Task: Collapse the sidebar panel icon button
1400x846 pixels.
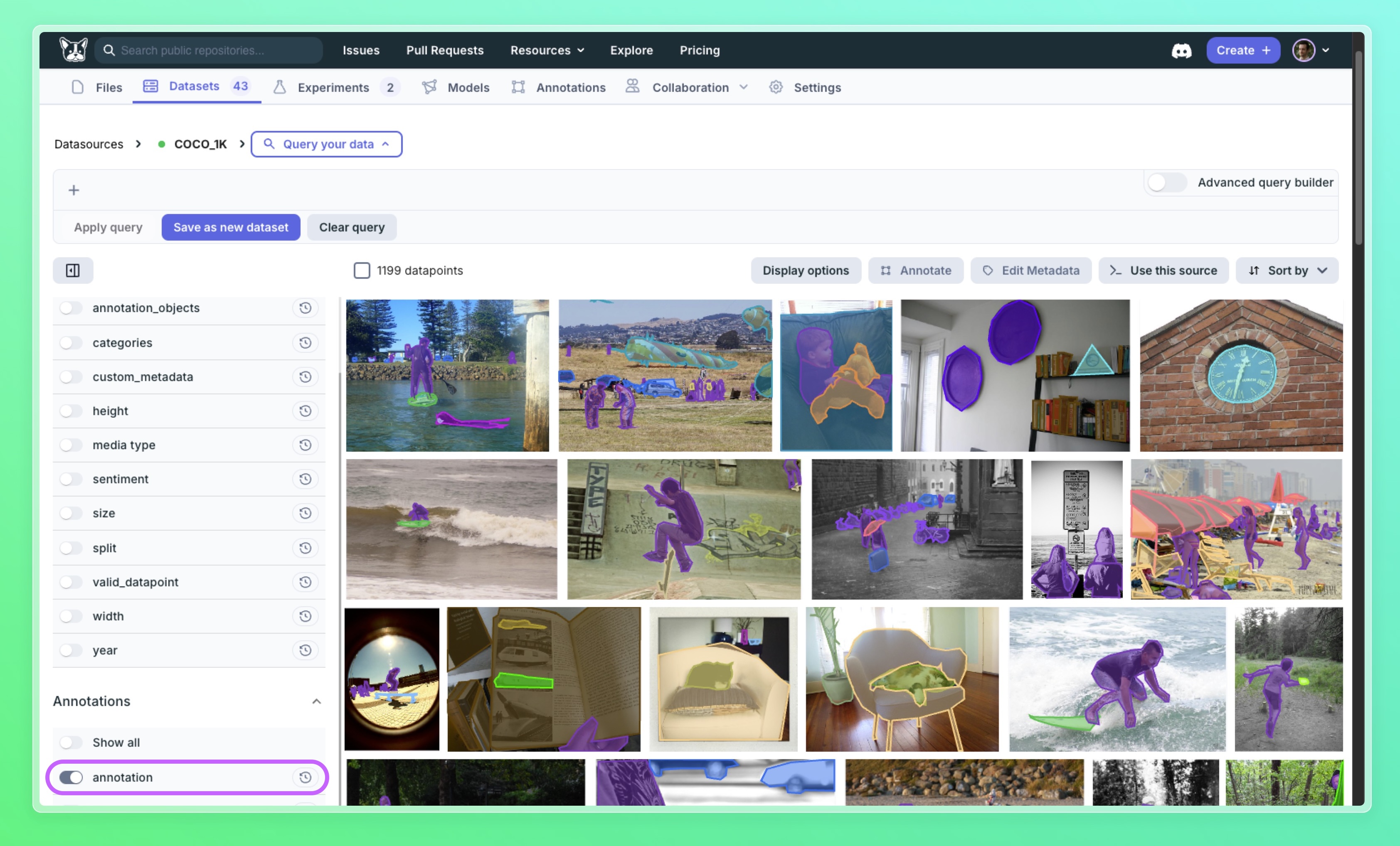Action: [x=73, y=270]
